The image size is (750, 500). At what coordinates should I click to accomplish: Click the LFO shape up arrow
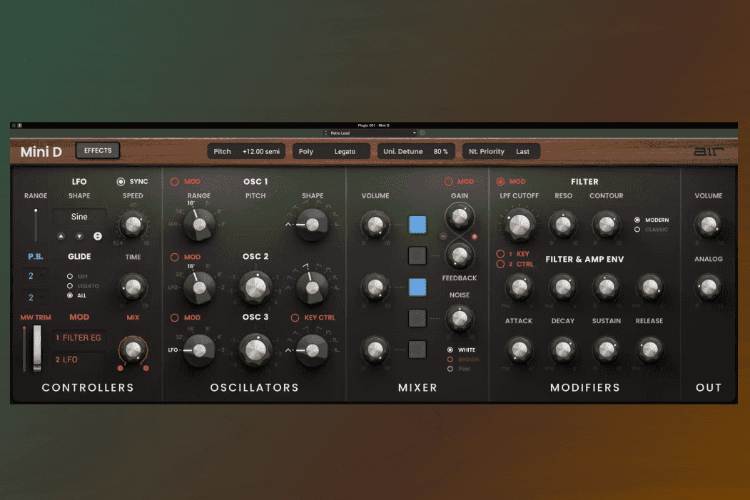coord(61,236)
